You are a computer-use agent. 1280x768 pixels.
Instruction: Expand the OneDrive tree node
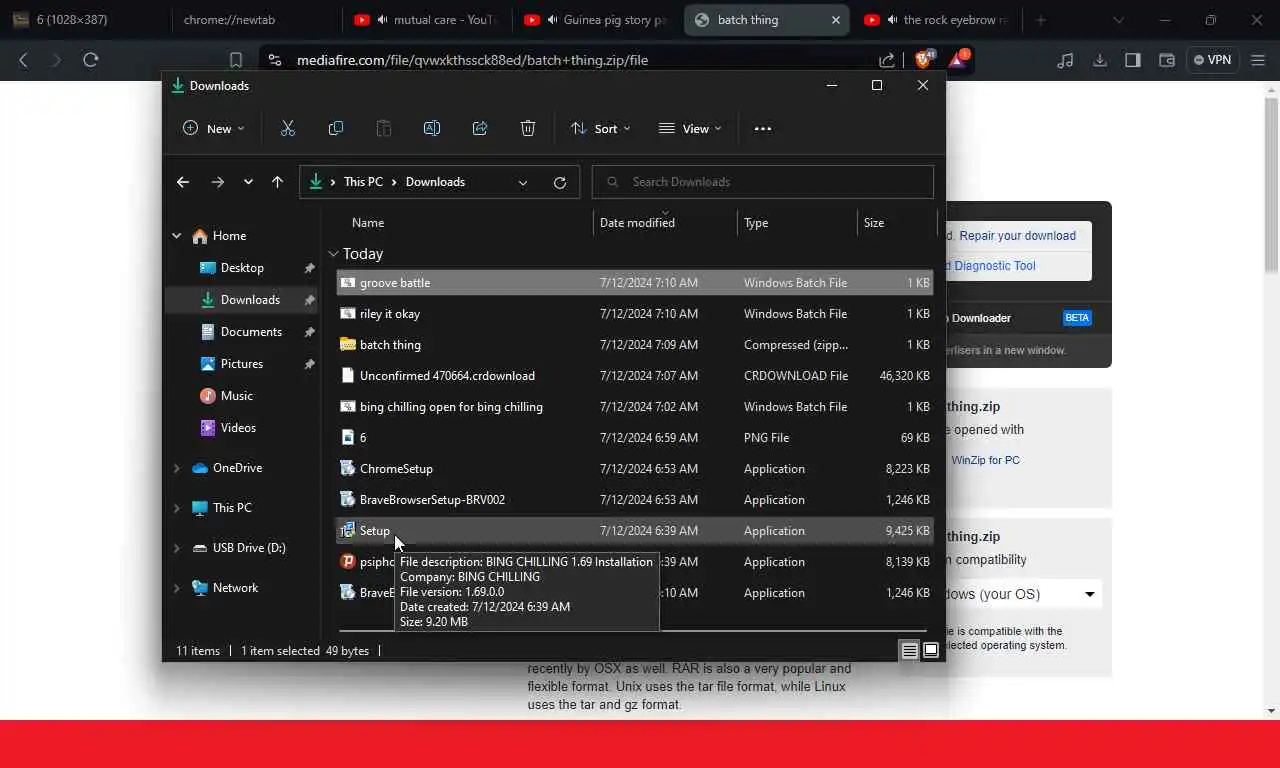177,468
